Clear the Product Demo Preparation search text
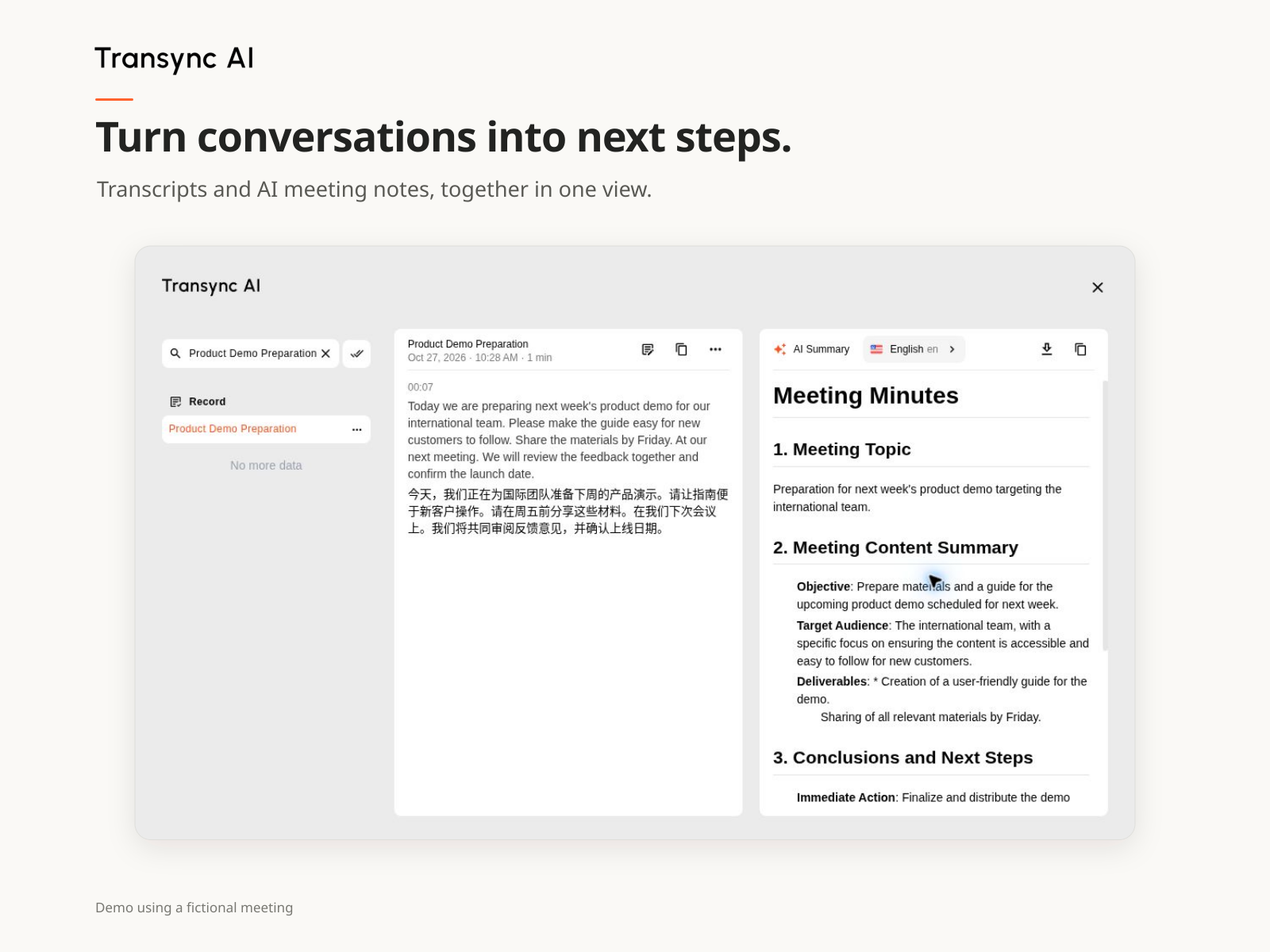This screenshot has height=952, width=1270. pyautogui.click(x=325, y=354)
